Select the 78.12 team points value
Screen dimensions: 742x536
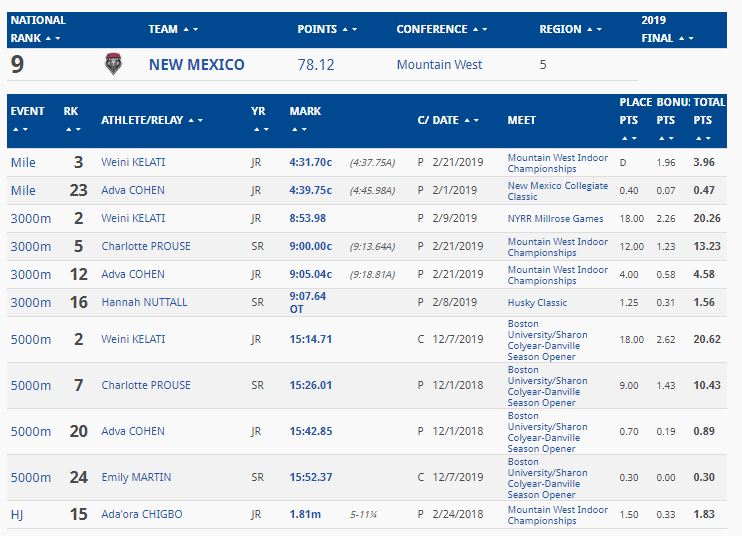316,64
